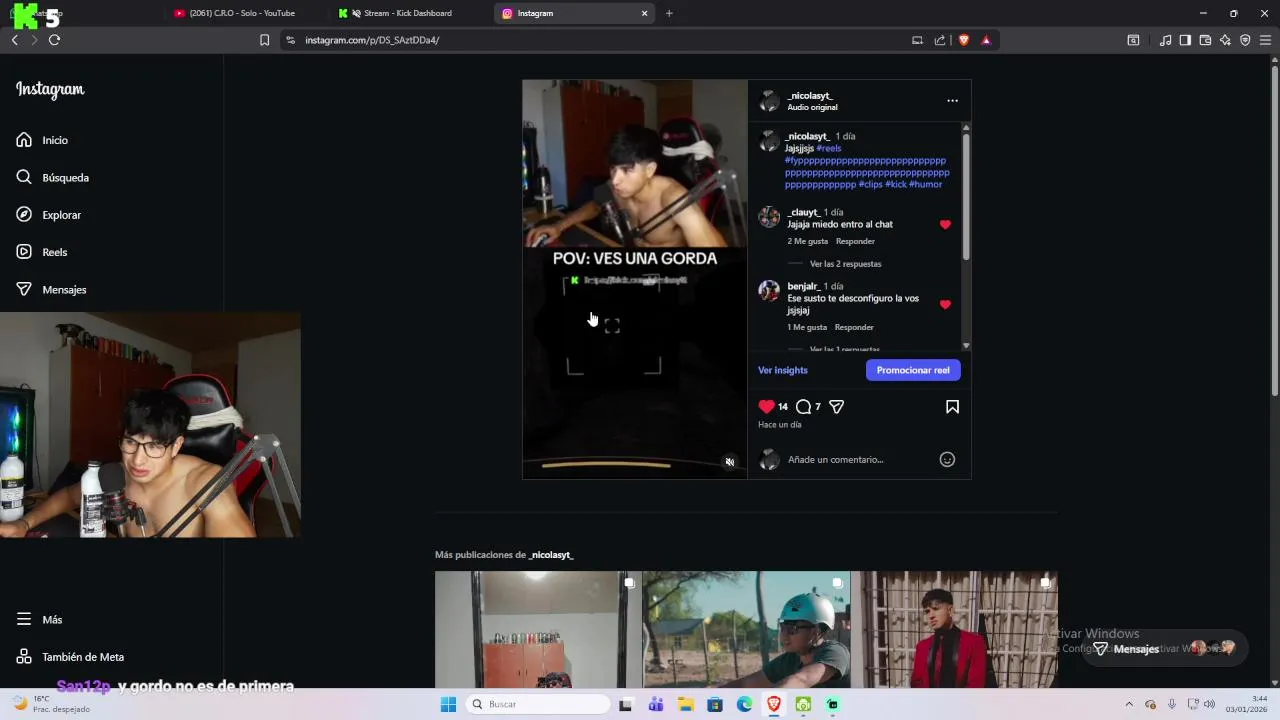Unlike _clauyt_ comment heart
This screenshot has height=720, width=1280.
[945, 225]
